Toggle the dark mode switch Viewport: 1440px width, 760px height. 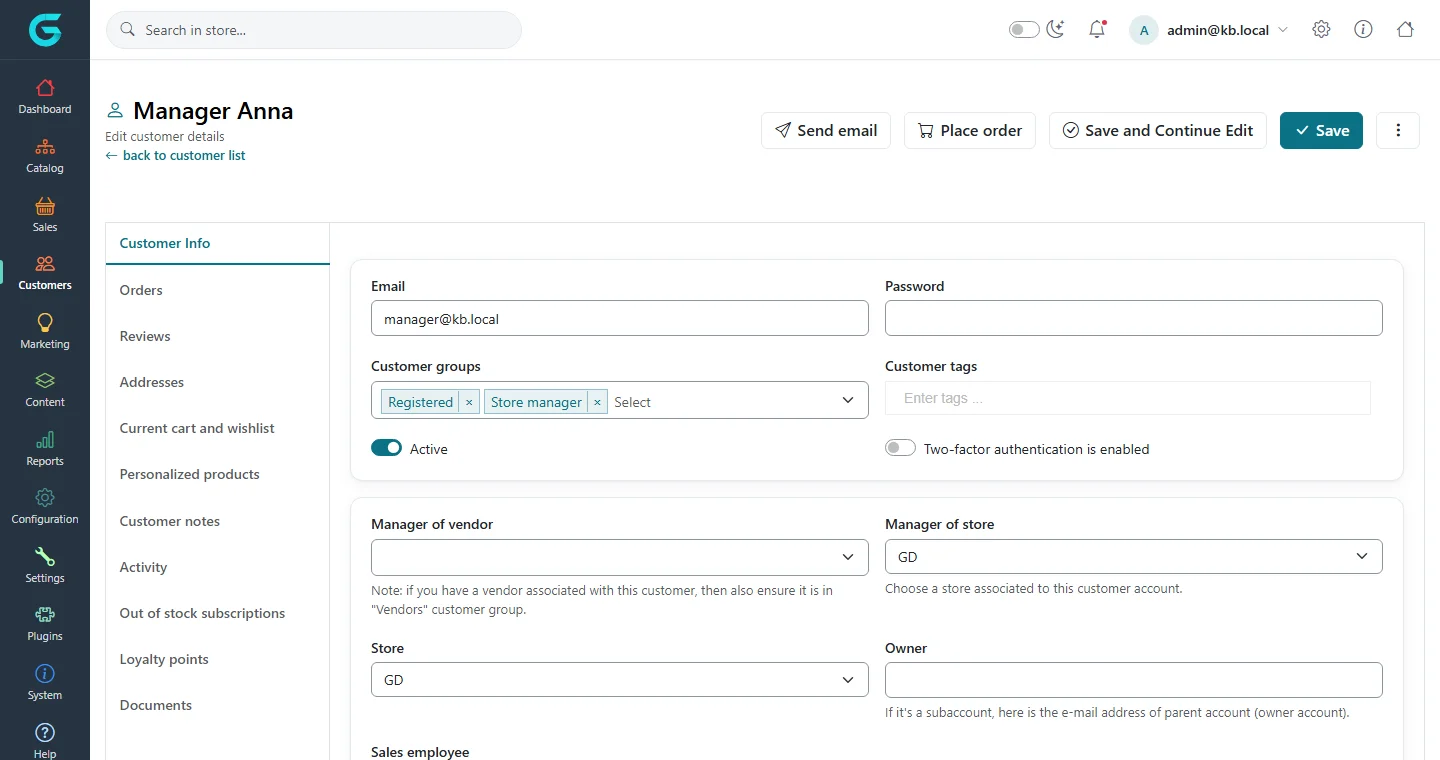tap(1024, 30)
